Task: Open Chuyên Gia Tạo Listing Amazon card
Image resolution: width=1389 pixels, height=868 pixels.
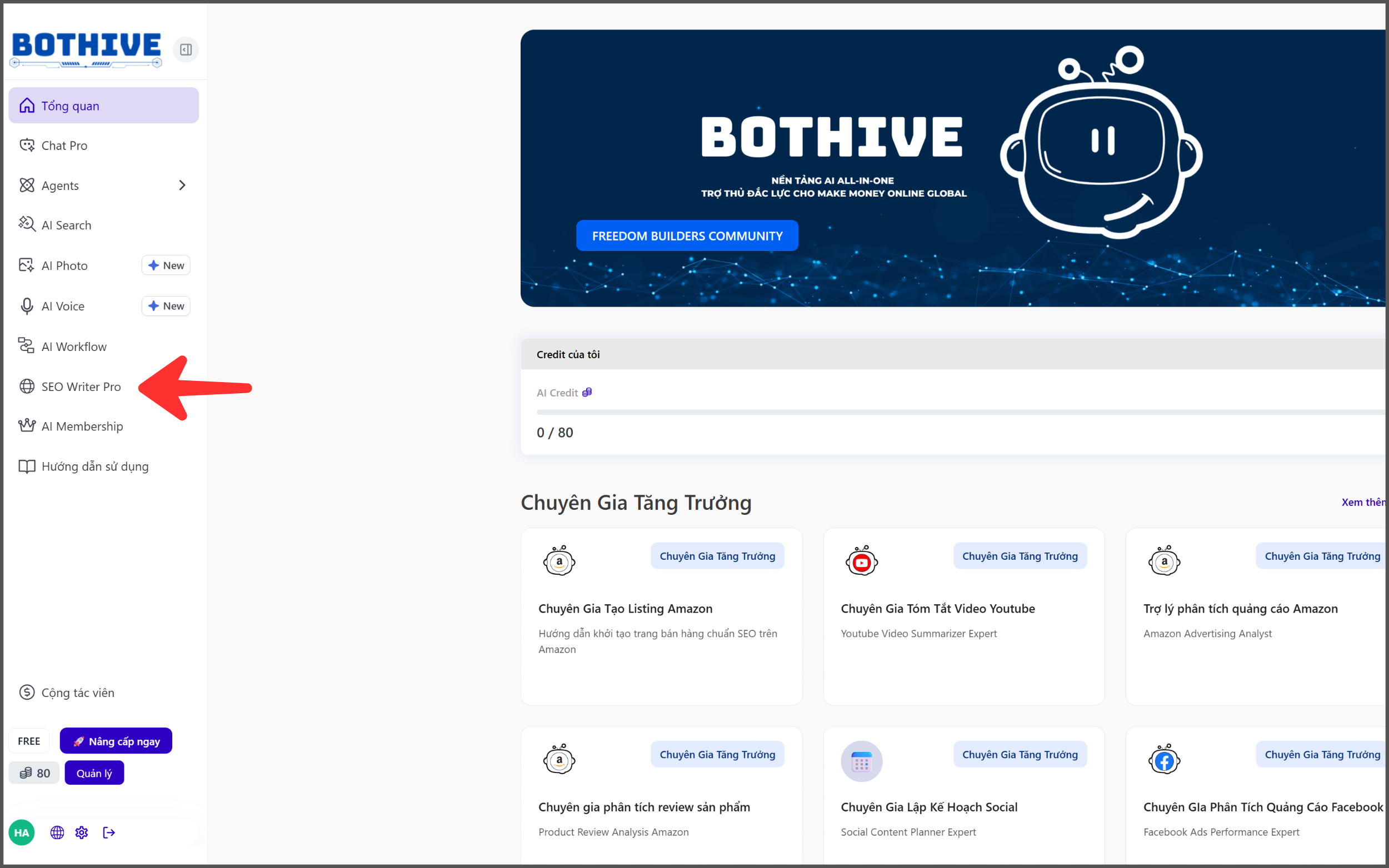Action: tap(662, 617)
